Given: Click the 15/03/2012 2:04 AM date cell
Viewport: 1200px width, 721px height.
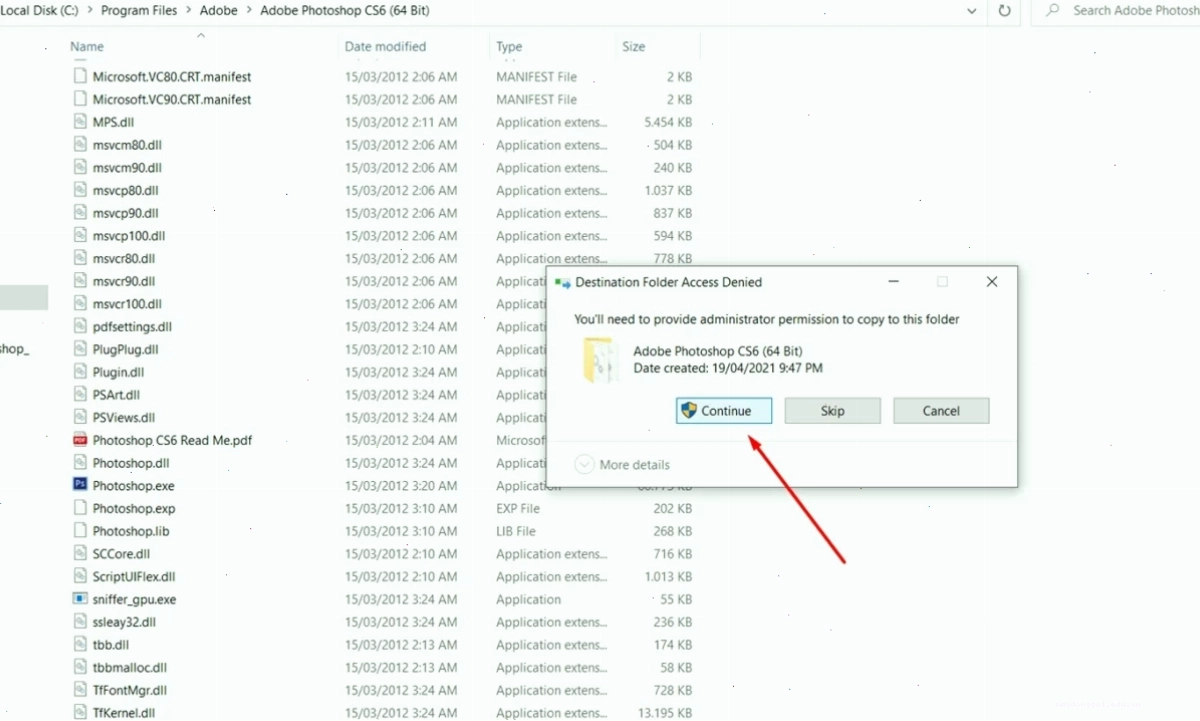Looking at the screenshot, I should pyautogui.click(x=401, y=440).
